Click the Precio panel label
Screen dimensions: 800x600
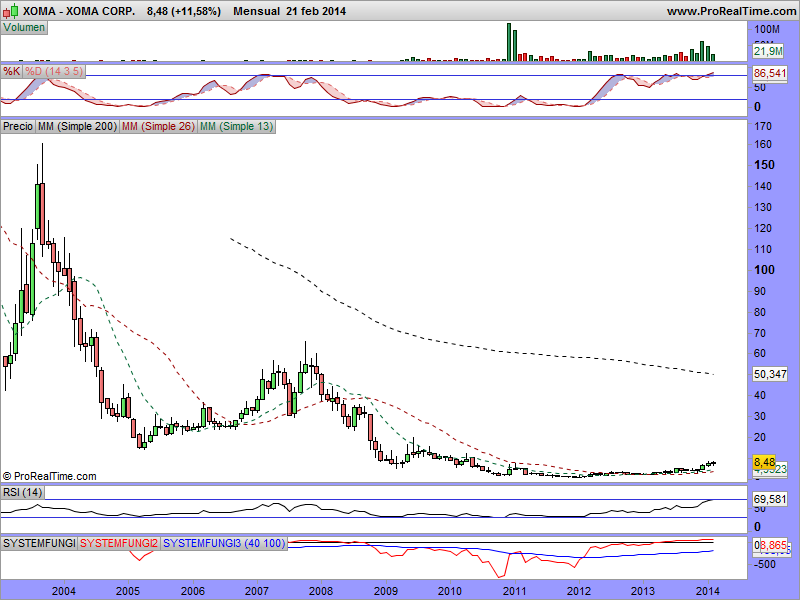click(18, 126)
